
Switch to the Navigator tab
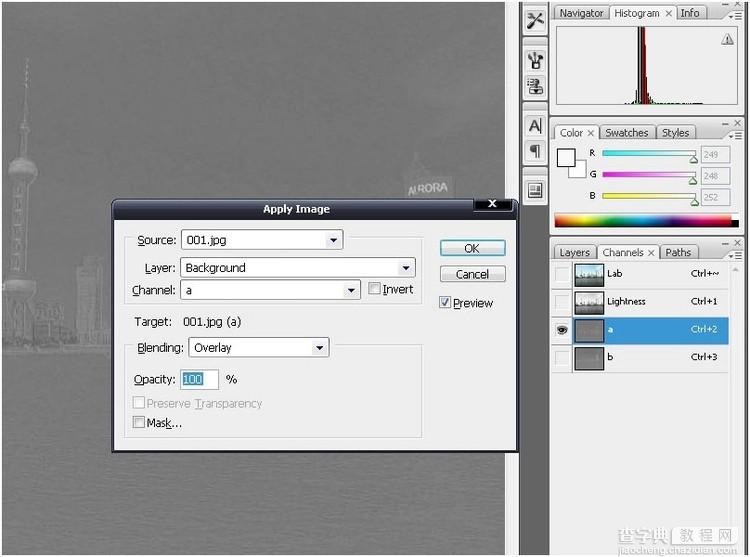581,13
